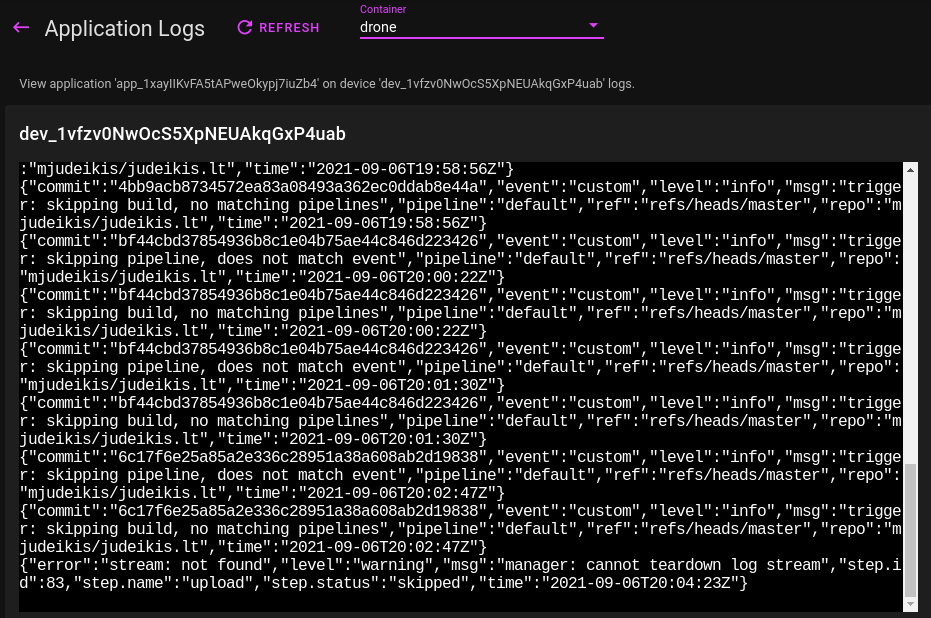Click the REFRESH button to reload logs
Image resolution: width=931 pixels, height=618 pixels.
click(278, 27)
